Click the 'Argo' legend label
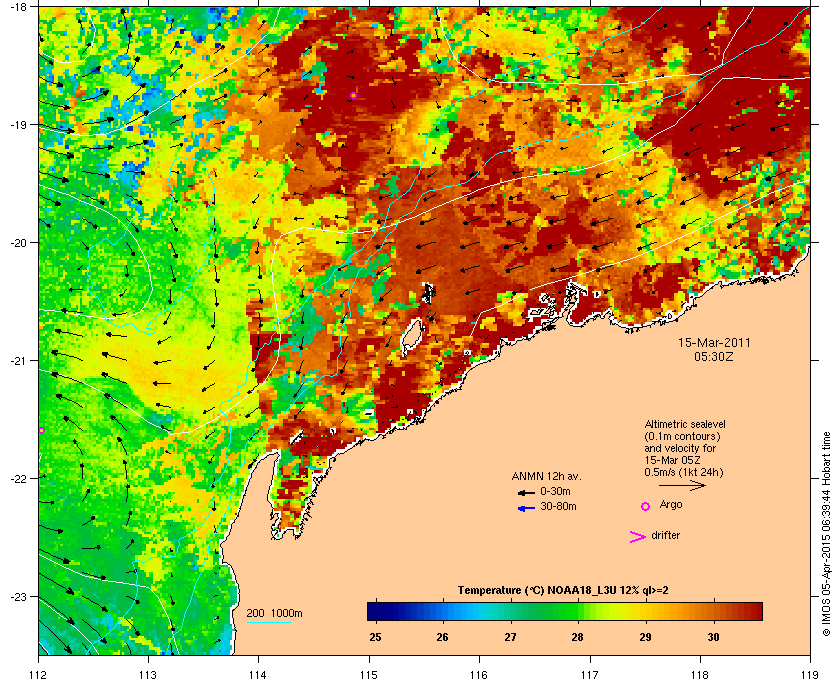 coord(671,505)
